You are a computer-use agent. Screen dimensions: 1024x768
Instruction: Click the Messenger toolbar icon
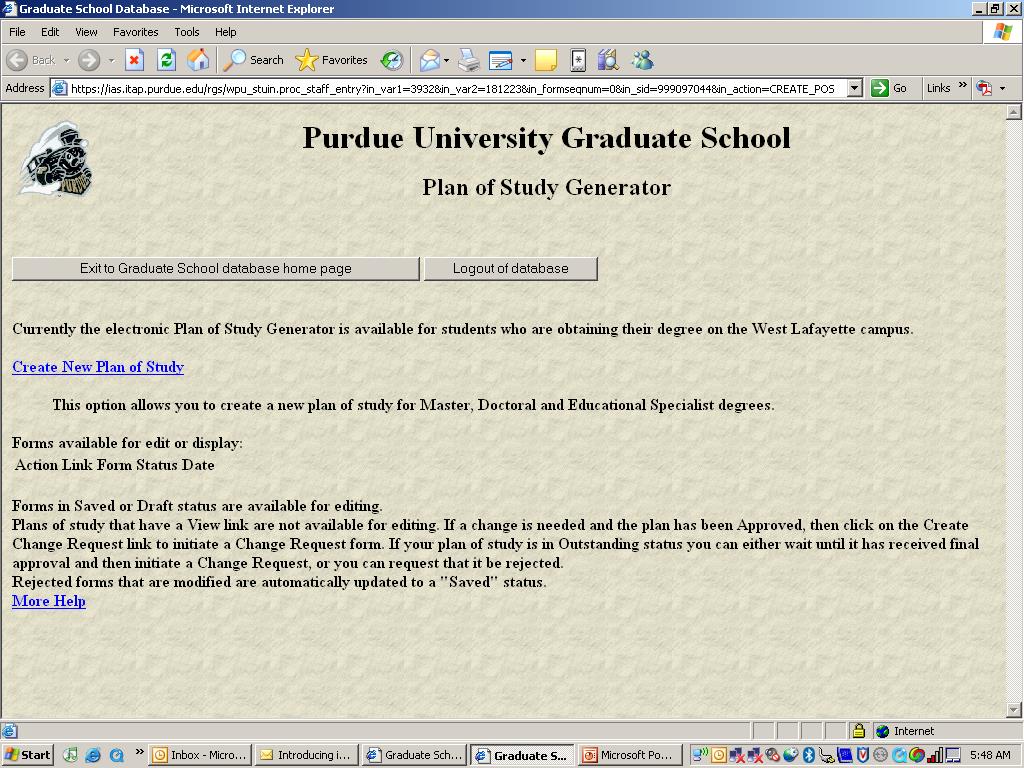pyautogui.click(x=642, y=60)
